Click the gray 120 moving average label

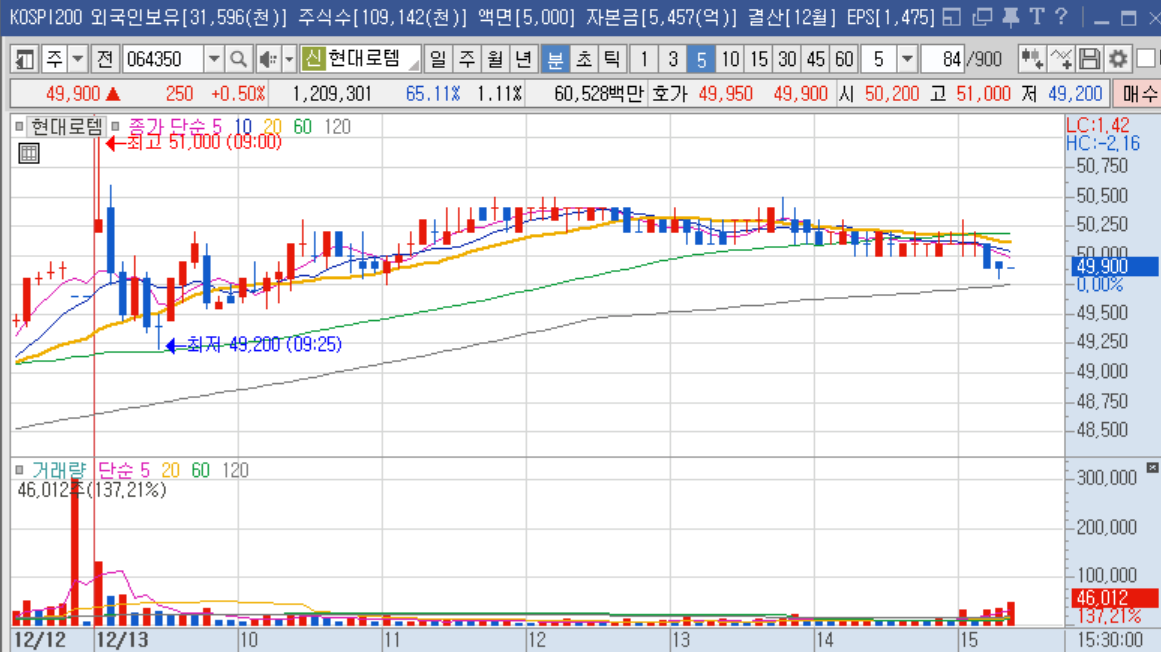pyautogui.click(x=337, y=127)
